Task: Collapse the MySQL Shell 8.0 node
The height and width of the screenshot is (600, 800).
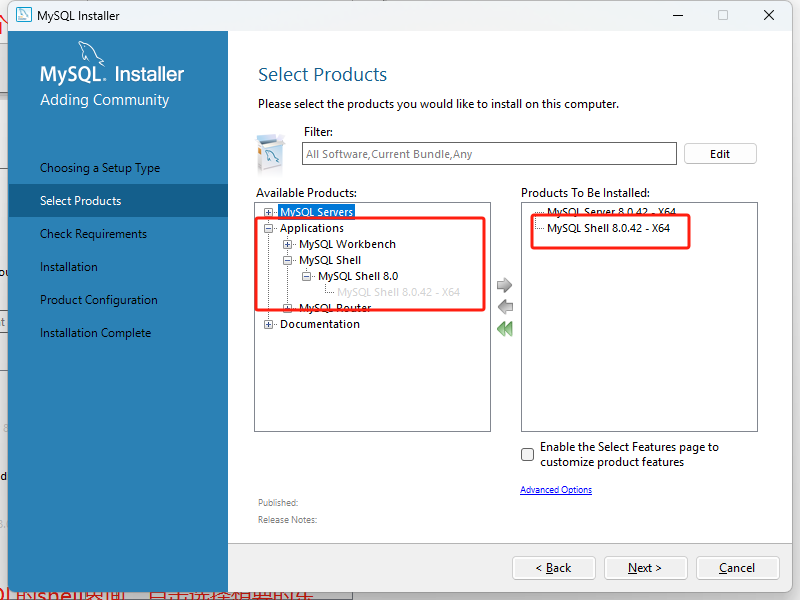Action: [x=307, y=276]
